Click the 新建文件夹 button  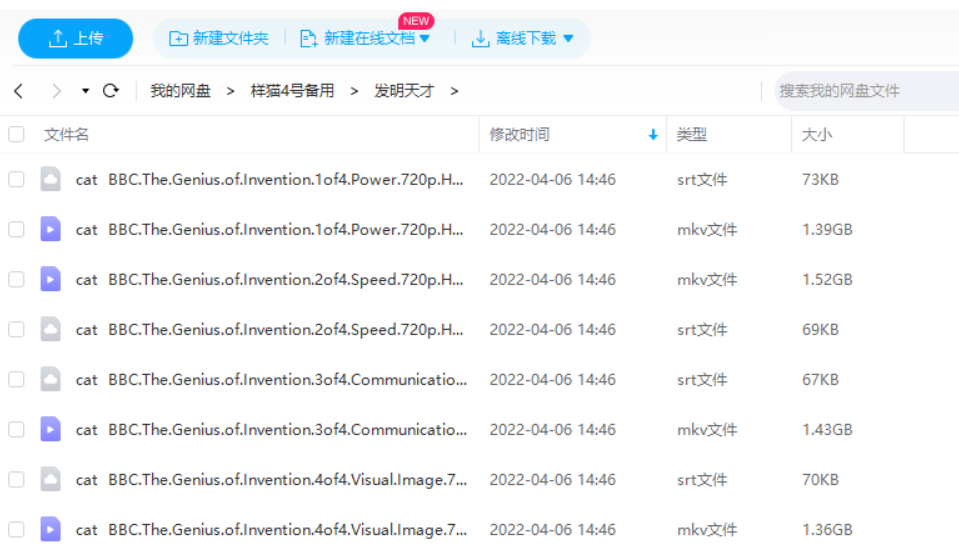pyautogui.click(x=219, y=38)
